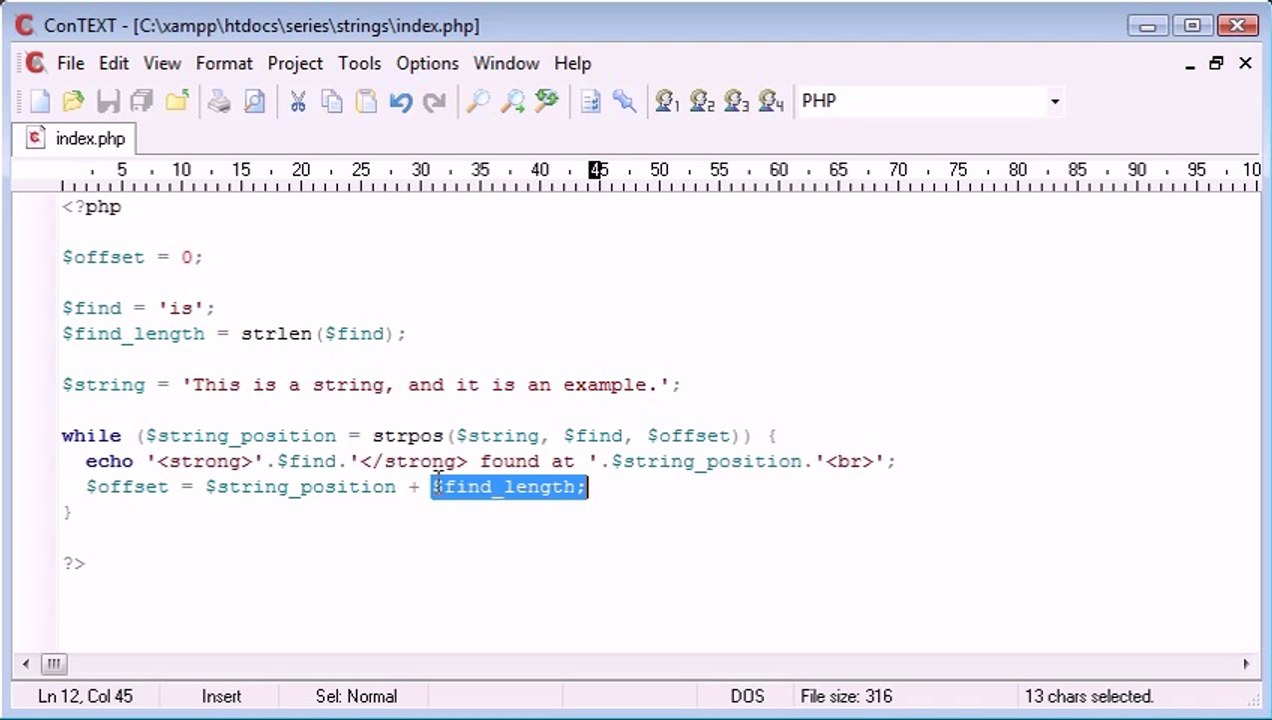This screenshot has width=1272, height=720.
Task: Click the closing '?>' tag
Action: pos(74,564)
